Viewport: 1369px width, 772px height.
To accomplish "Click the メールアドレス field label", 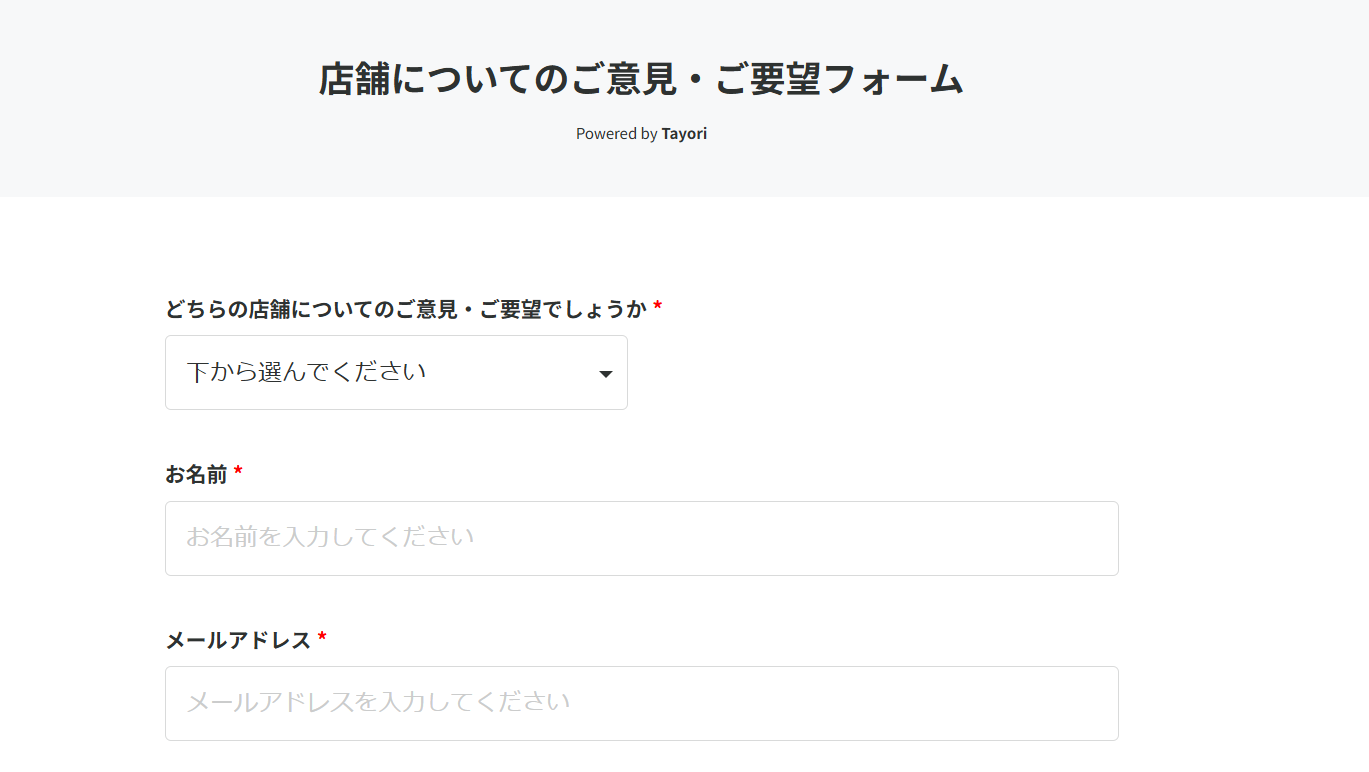I will 238,640.
